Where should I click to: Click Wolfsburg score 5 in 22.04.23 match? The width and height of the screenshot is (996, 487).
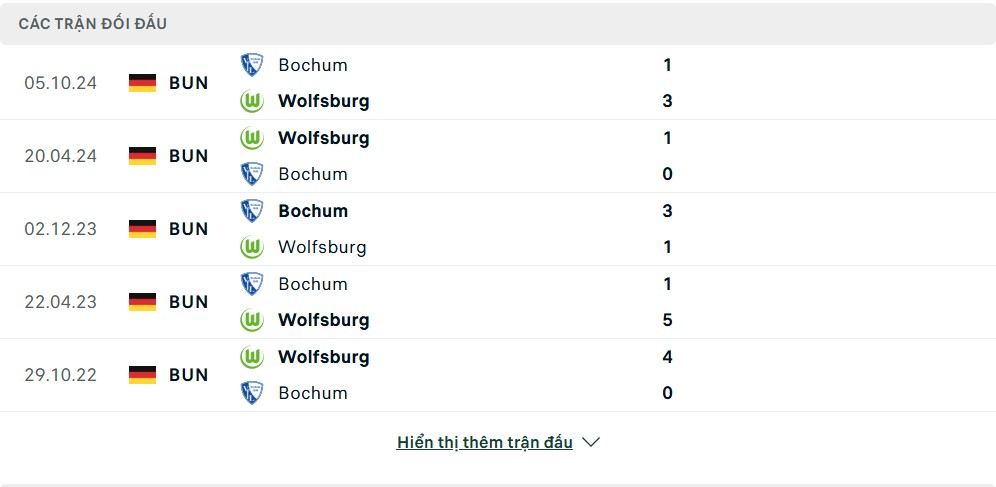point(667,320)
